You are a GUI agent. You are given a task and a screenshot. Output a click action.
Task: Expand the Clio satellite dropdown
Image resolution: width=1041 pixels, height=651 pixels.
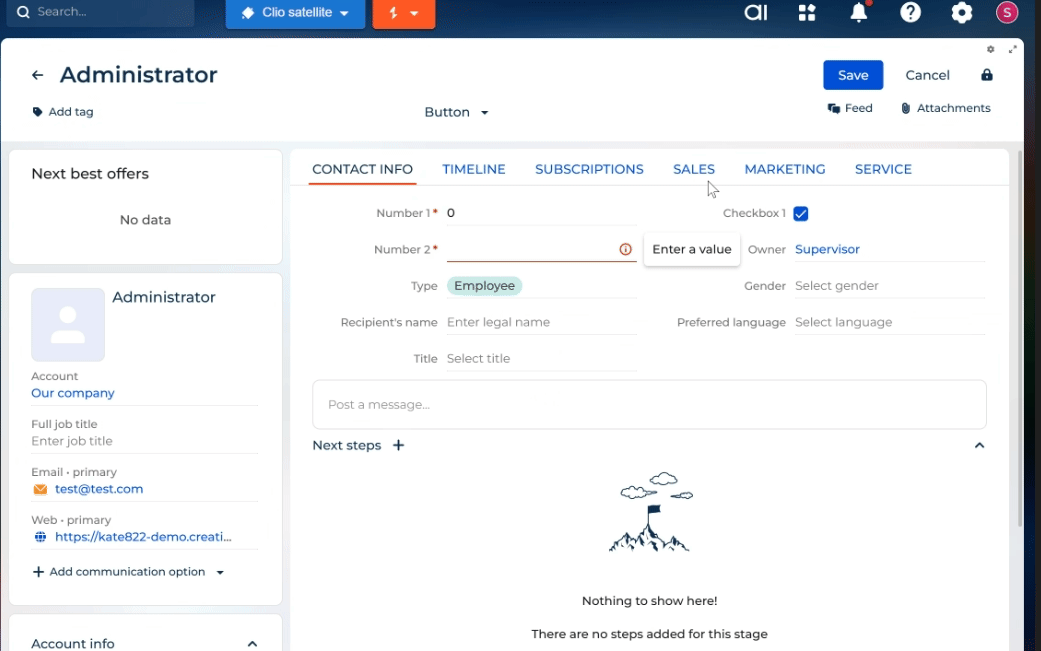(295, 13)
